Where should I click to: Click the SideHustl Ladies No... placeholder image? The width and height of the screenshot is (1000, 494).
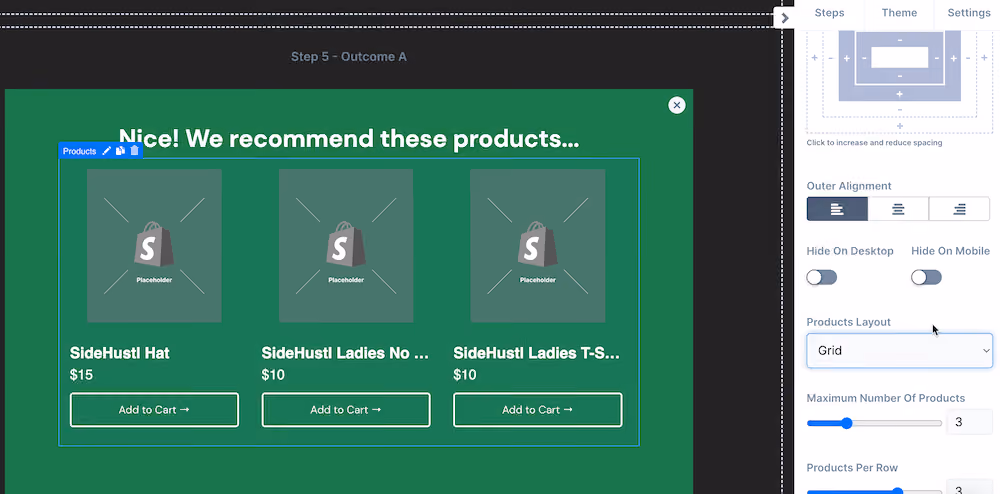point(346,245)
